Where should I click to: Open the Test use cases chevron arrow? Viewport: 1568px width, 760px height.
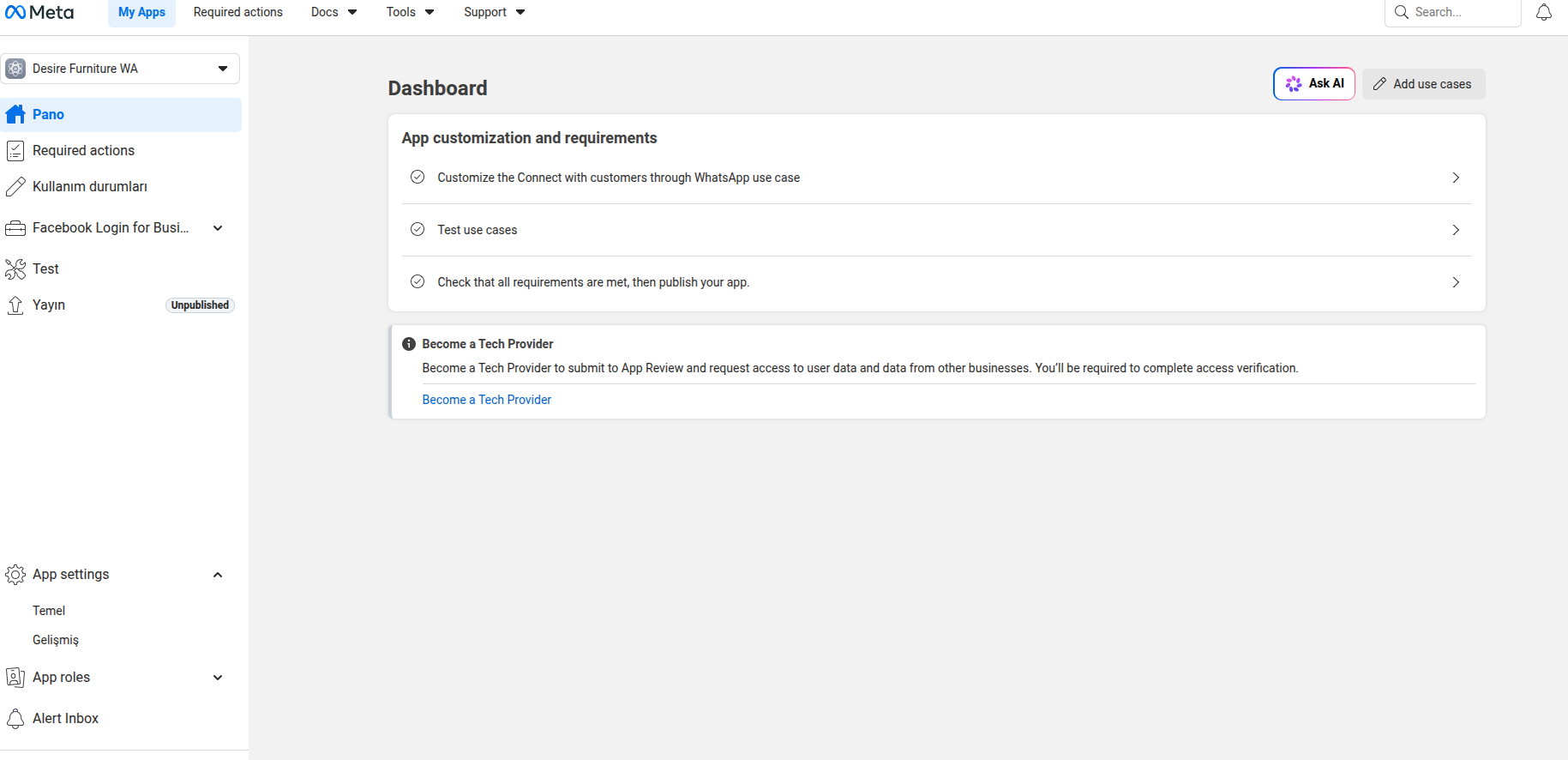coord(1456,230)
